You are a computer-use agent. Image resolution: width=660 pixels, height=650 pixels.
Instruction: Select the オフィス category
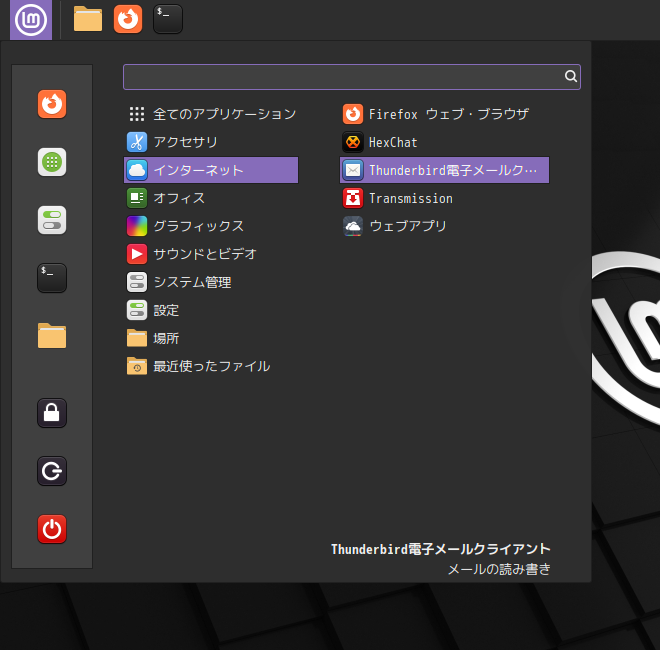coord(211,198)
